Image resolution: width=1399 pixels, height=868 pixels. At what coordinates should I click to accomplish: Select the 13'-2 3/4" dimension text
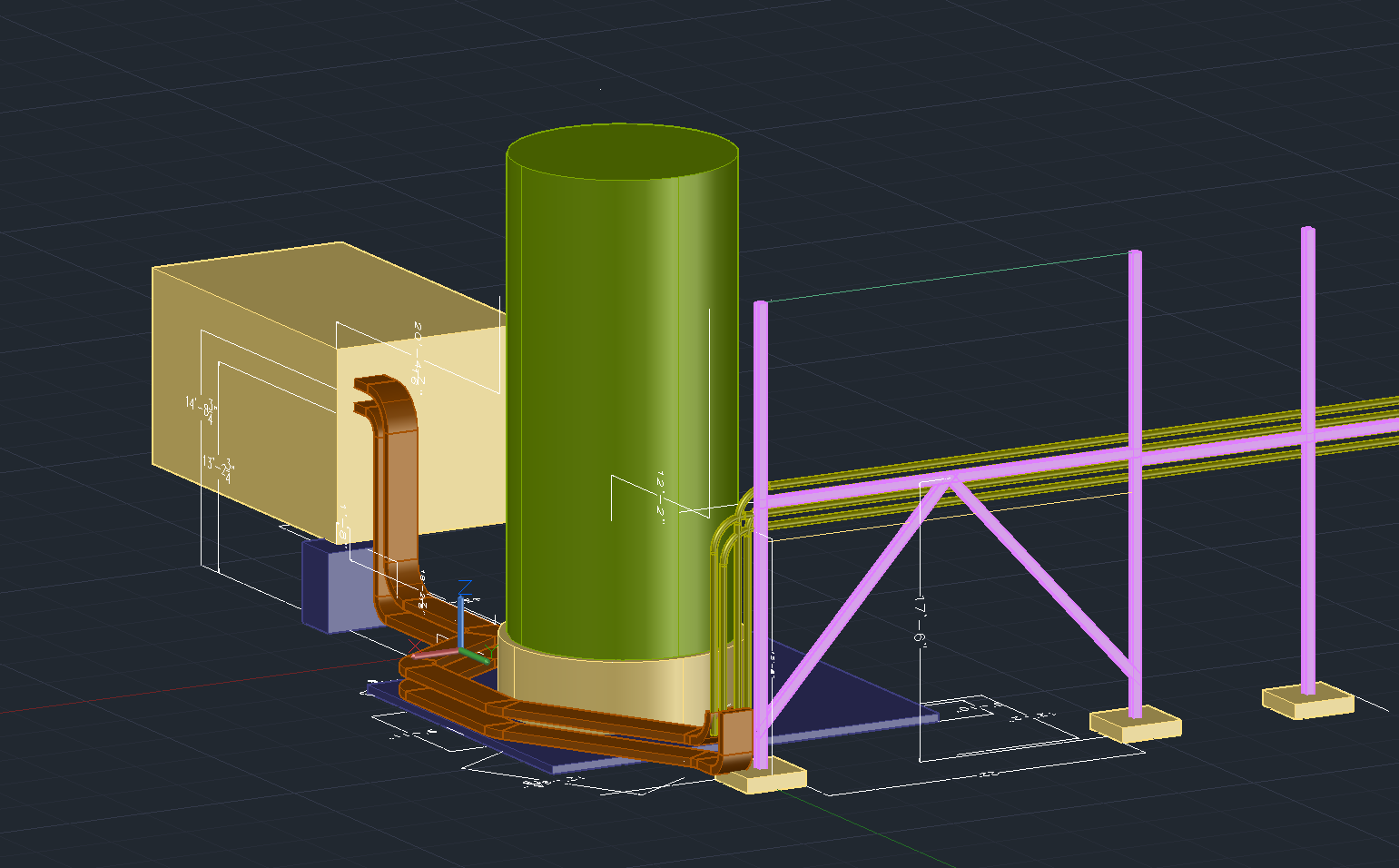click(218, 469)
